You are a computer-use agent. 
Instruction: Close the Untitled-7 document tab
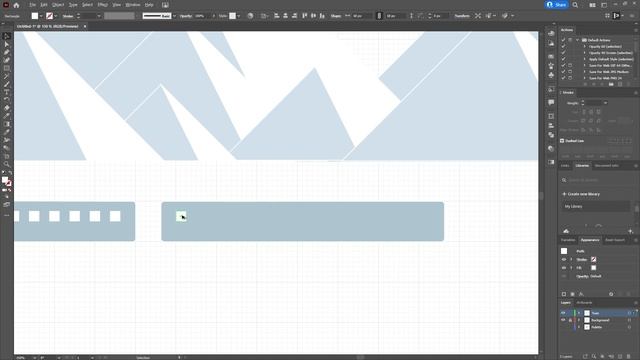85,26
